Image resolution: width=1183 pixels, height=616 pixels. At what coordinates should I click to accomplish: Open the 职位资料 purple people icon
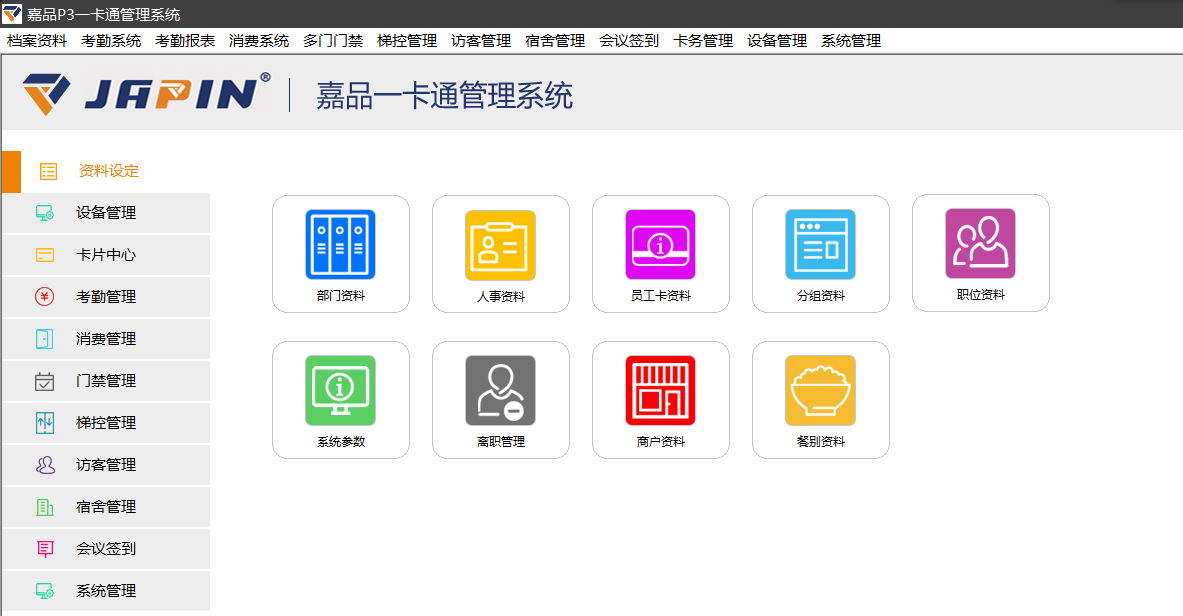980,244
